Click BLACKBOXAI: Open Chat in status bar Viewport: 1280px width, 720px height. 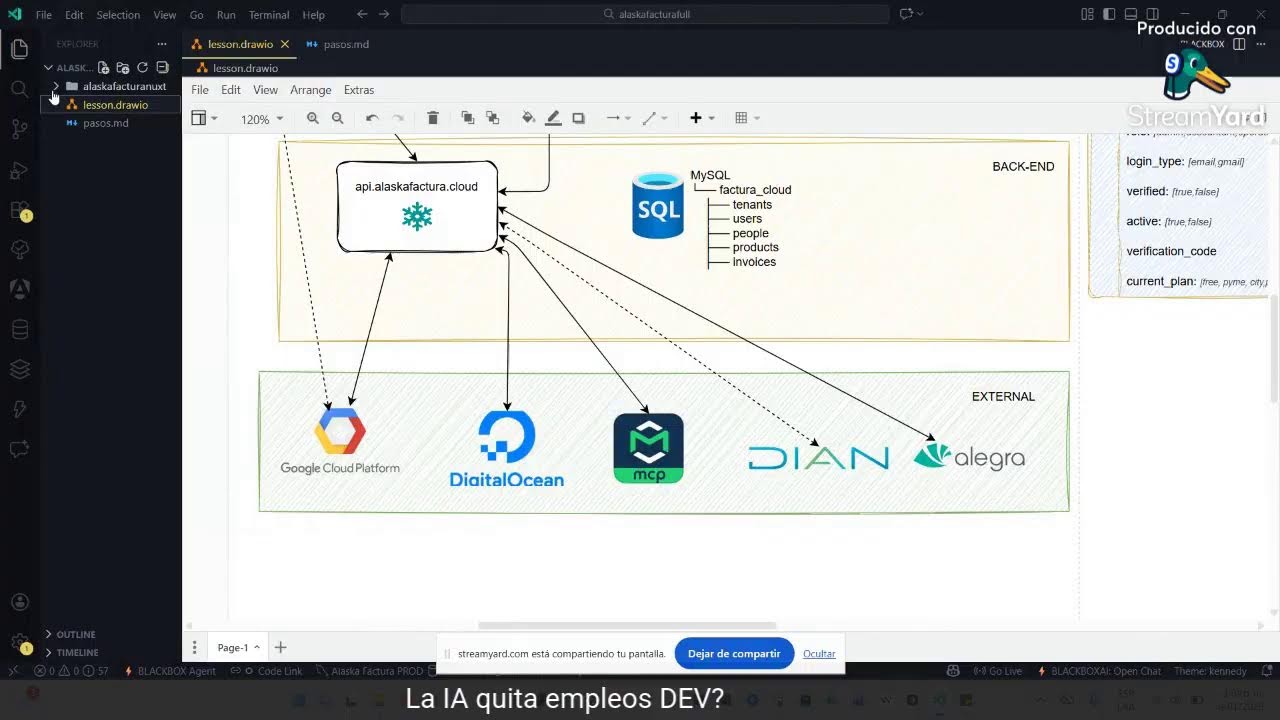(x=1098, y=671)
